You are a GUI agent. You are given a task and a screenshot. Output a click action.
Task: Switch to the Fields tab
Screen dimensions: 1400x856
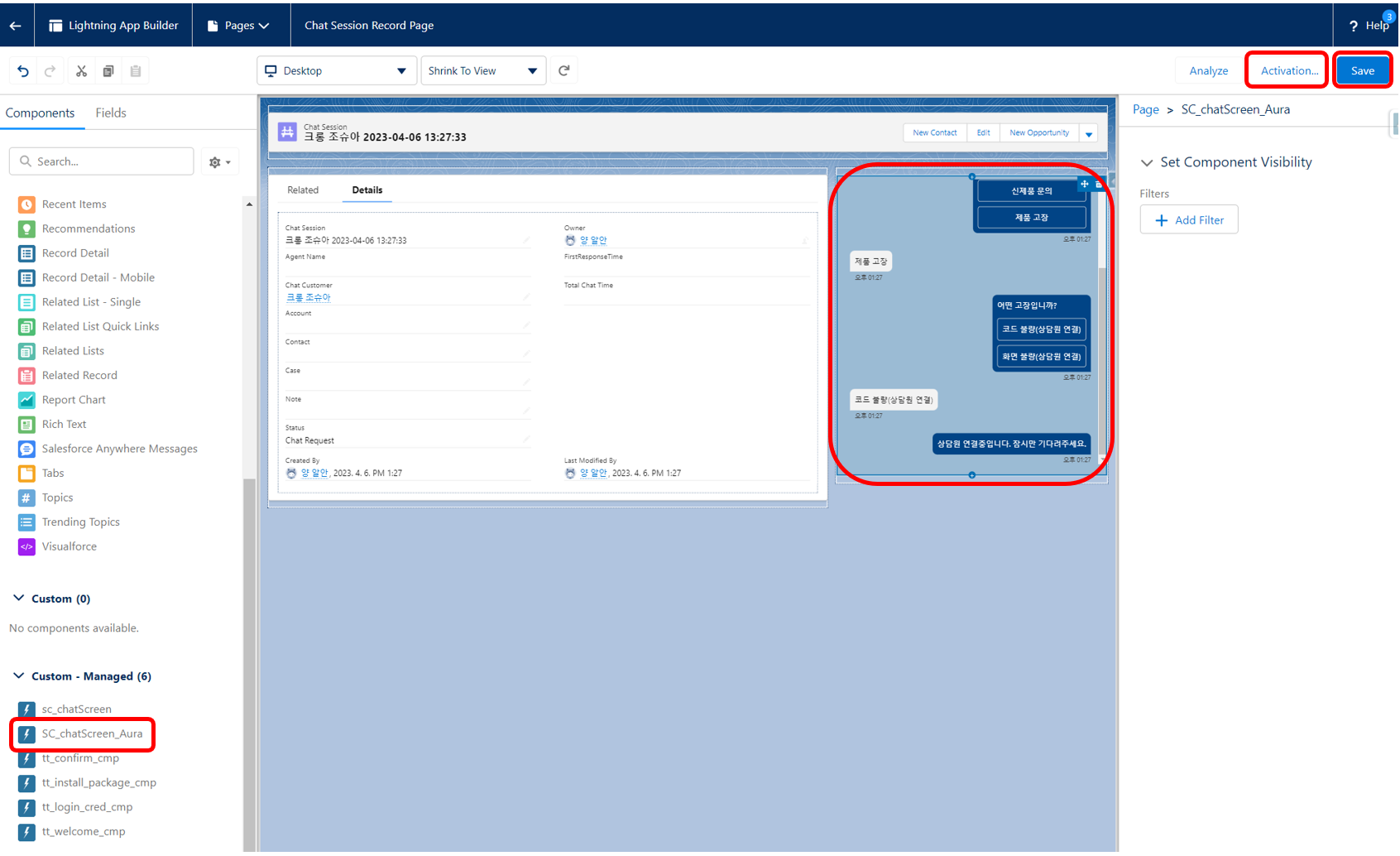coord(111,113)
